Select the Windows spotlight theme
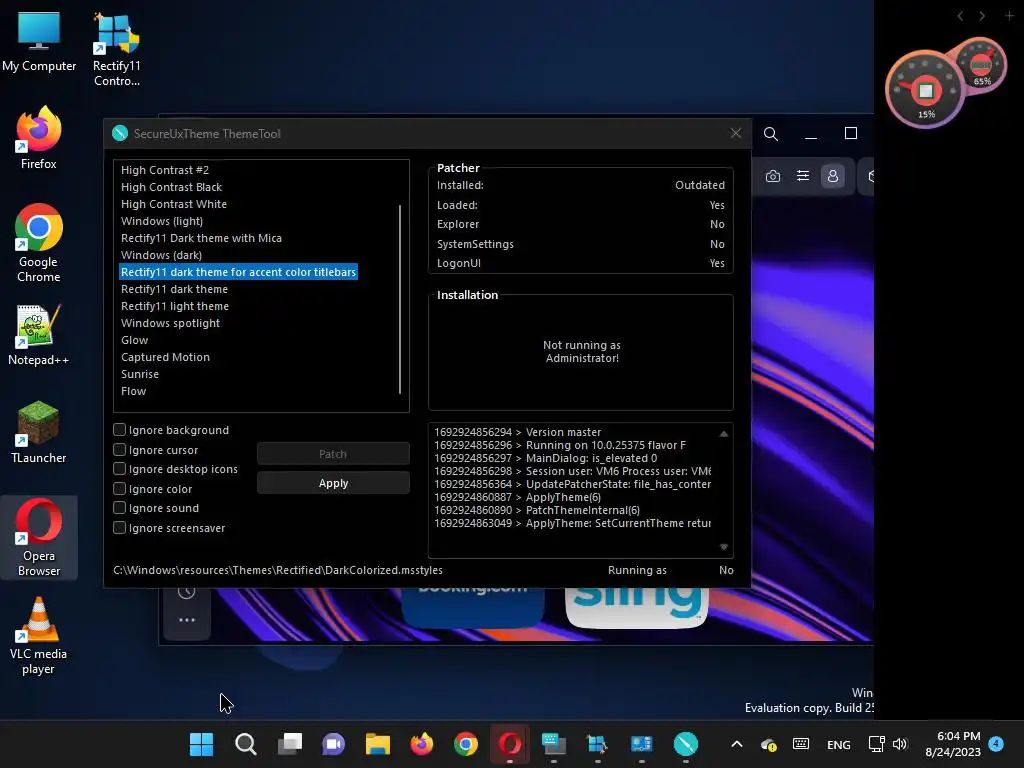Screen dimensions: 1024x768 170,323
